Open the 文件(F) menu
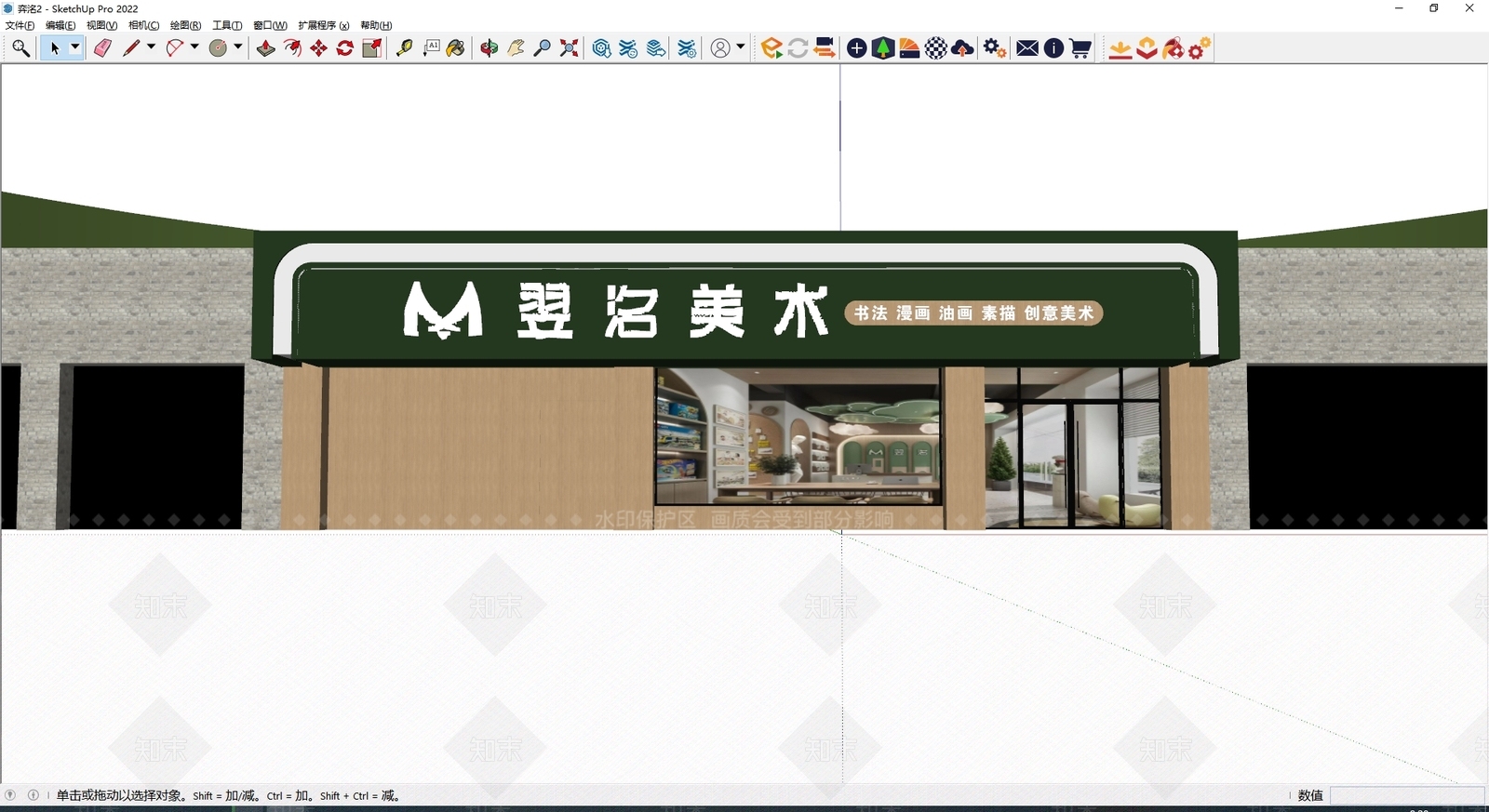 tap(20, 25)
